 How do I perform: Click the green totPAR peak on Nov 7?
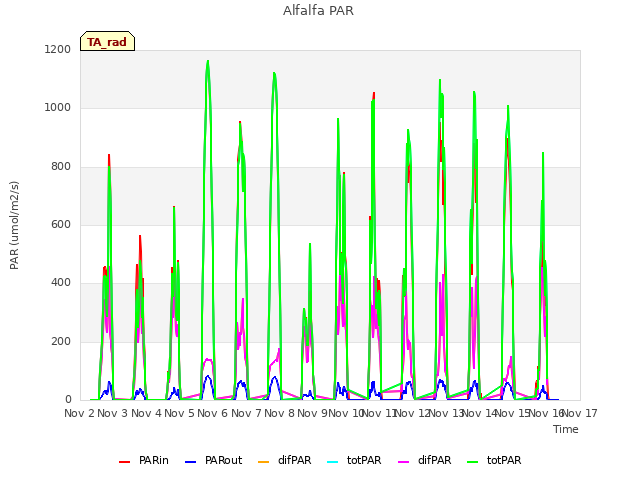274,73
